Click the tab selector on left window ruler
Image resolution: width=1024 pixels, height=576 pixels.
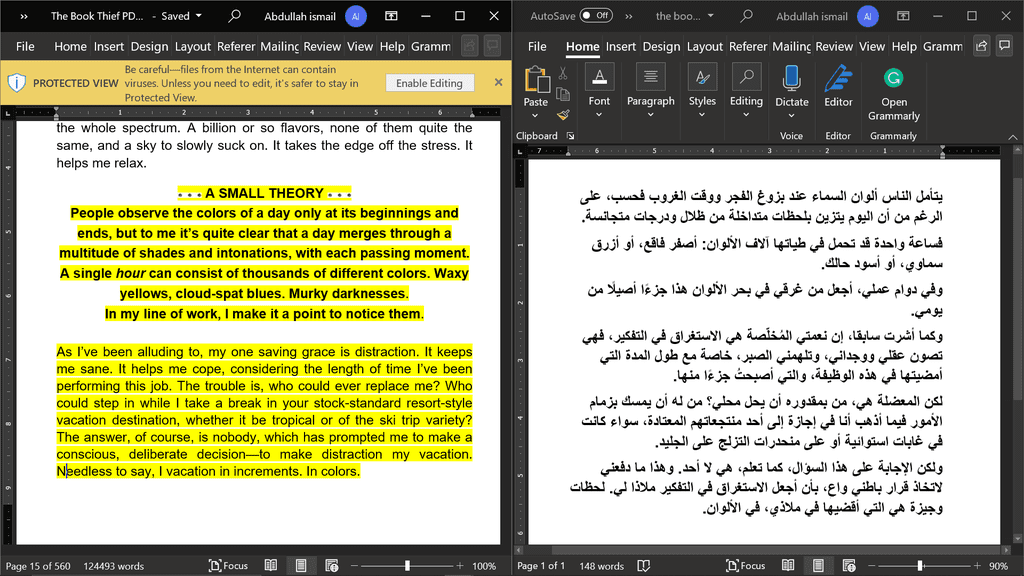[x=8, y=113]
